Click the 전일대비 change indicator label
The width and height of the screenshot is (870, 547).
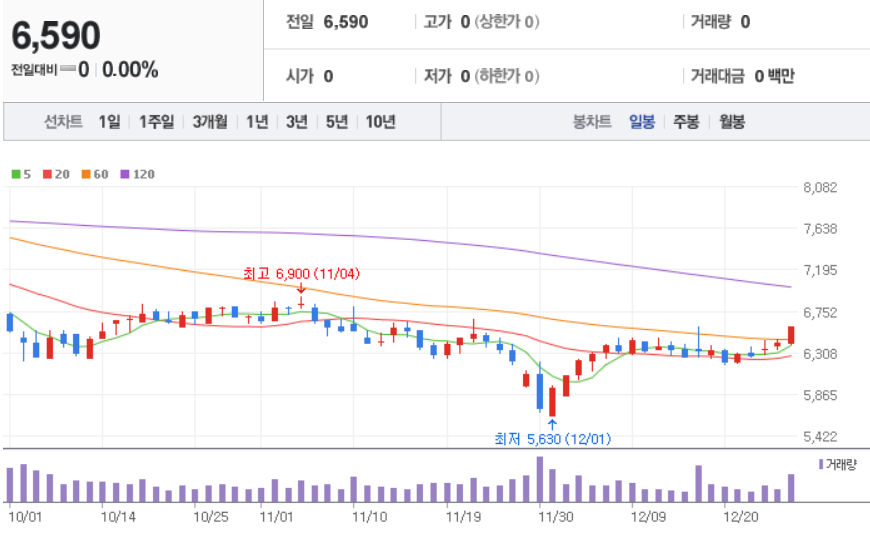[x=34, y=70]
